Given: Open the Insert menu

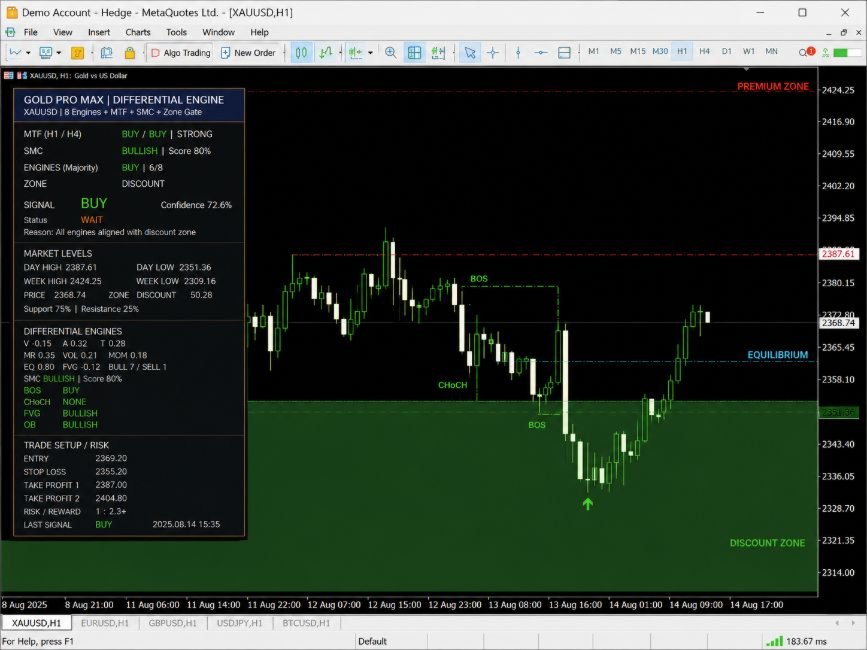Looking at the screenshot, I should tap(99, 32).
